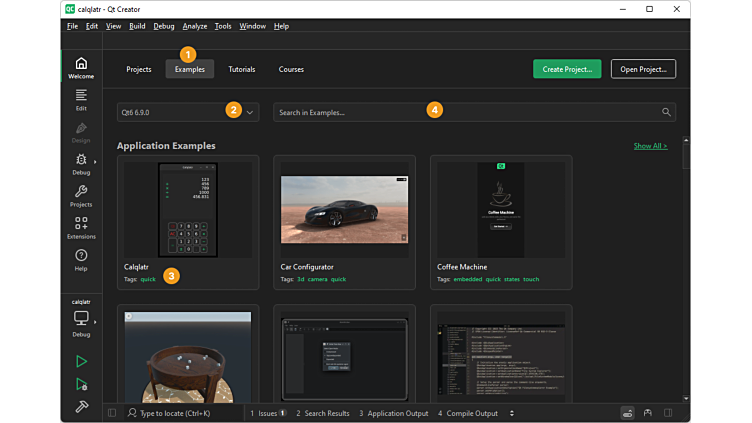The width and height of the screenshot is (752, 423).
Task: Open the calqlatr kit selector
Action: click(81, 320)
